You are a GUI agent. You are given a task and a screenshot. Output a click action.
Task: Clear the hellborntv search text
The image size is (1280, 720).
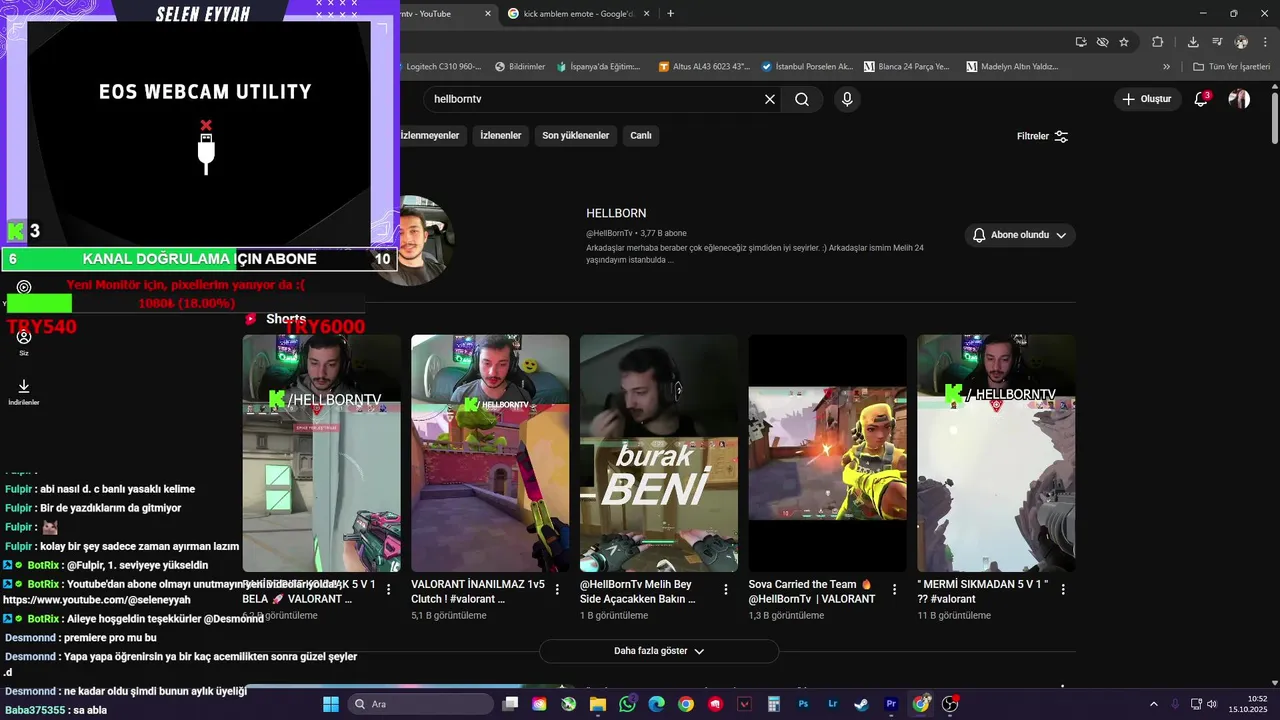tap(770, 99)
